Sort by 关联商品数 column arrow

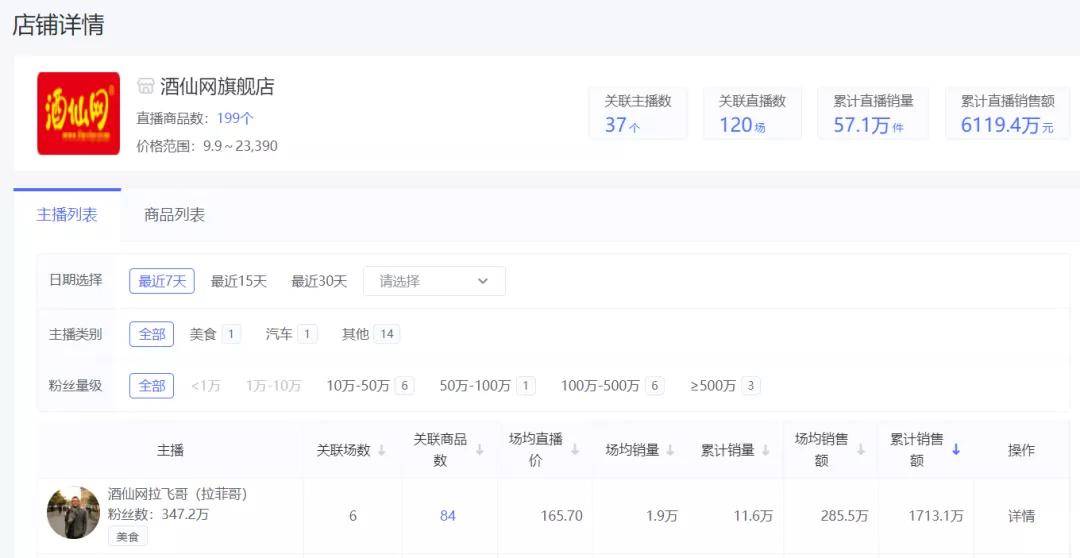[479, 450]
